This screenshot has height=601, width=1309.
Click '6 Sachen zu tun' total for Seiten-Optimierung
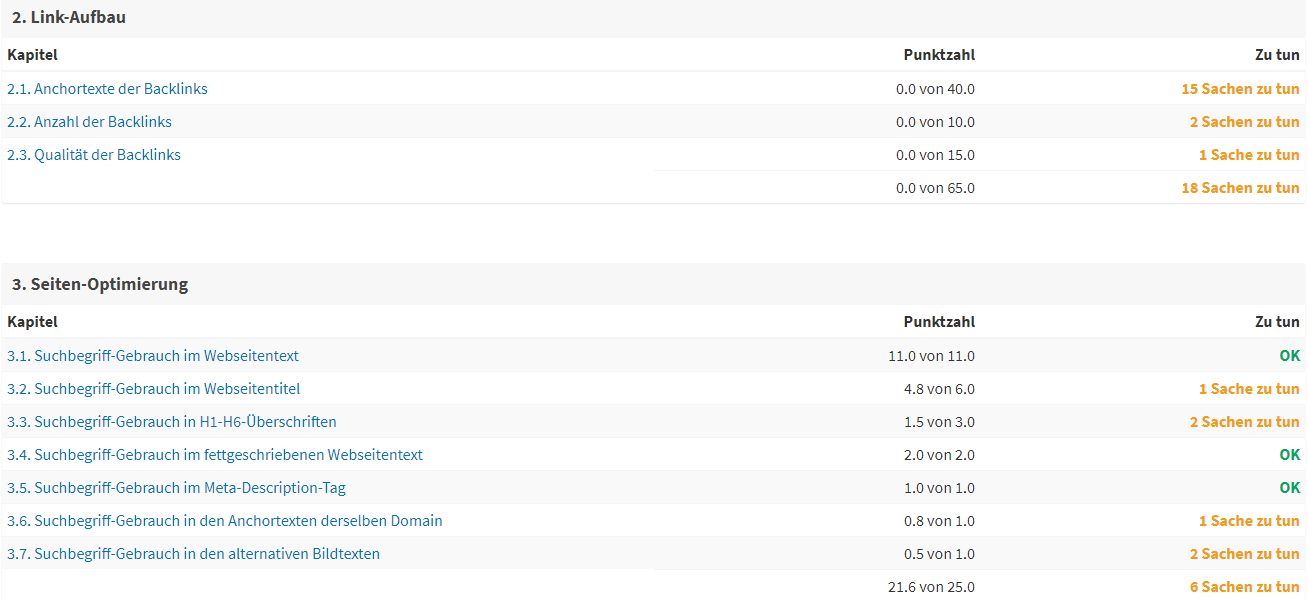pos(1244,587)
